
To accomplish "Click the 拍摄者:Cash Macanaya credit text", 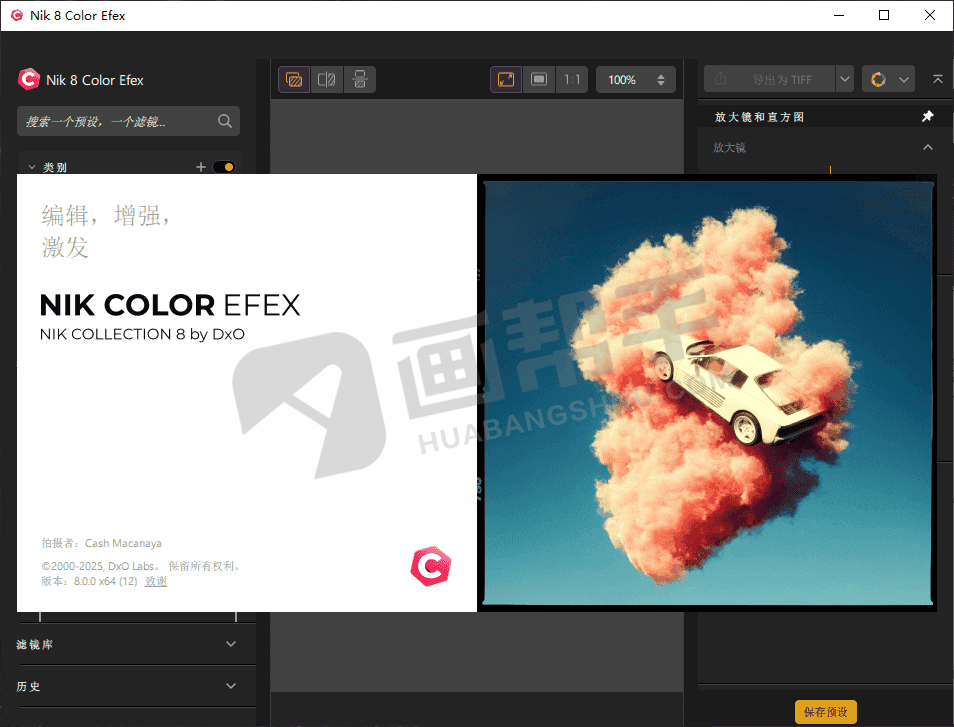I will pos(102,543).
